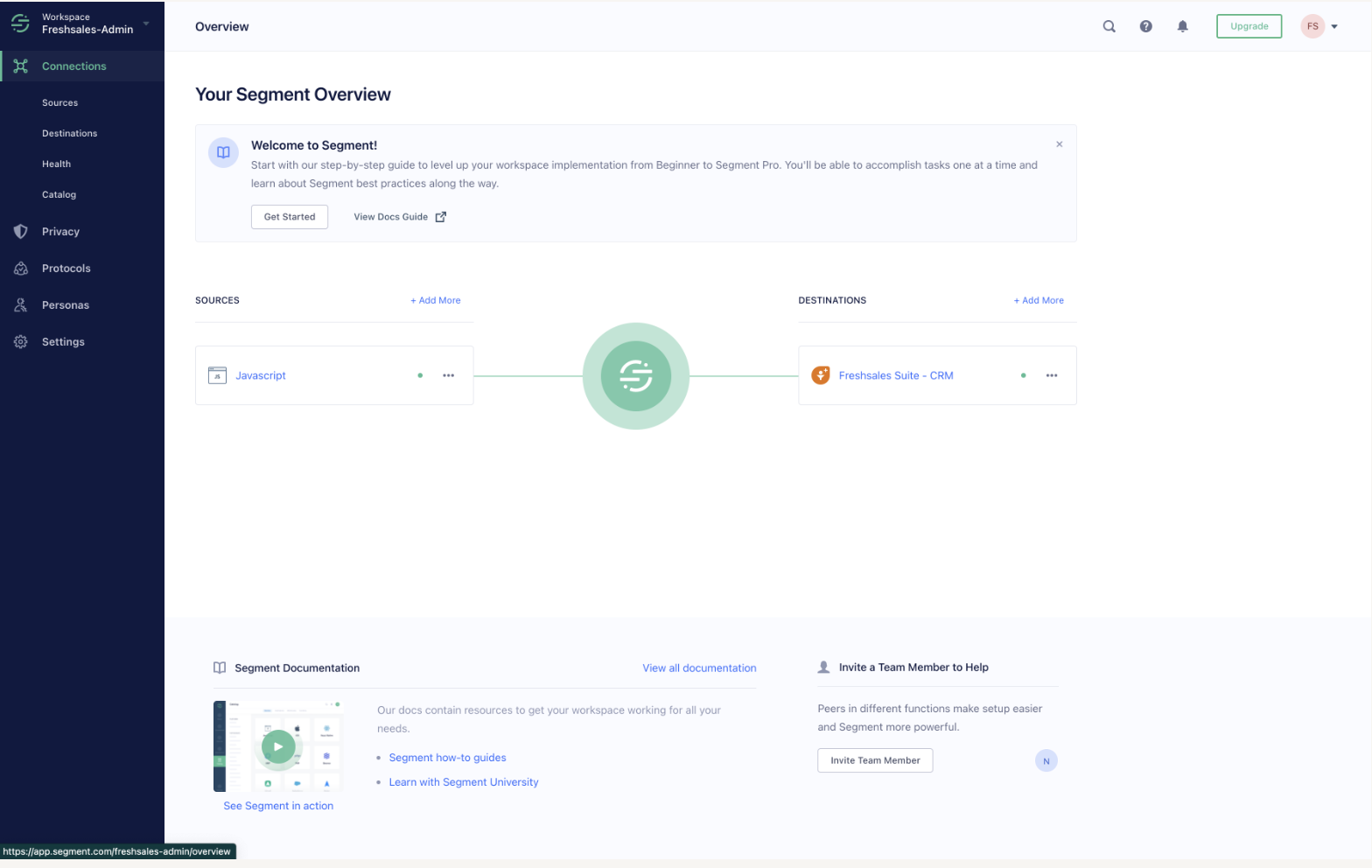Open the notifications bell
This screenshot has height=868, width=1372.
tap(1182, 26)
